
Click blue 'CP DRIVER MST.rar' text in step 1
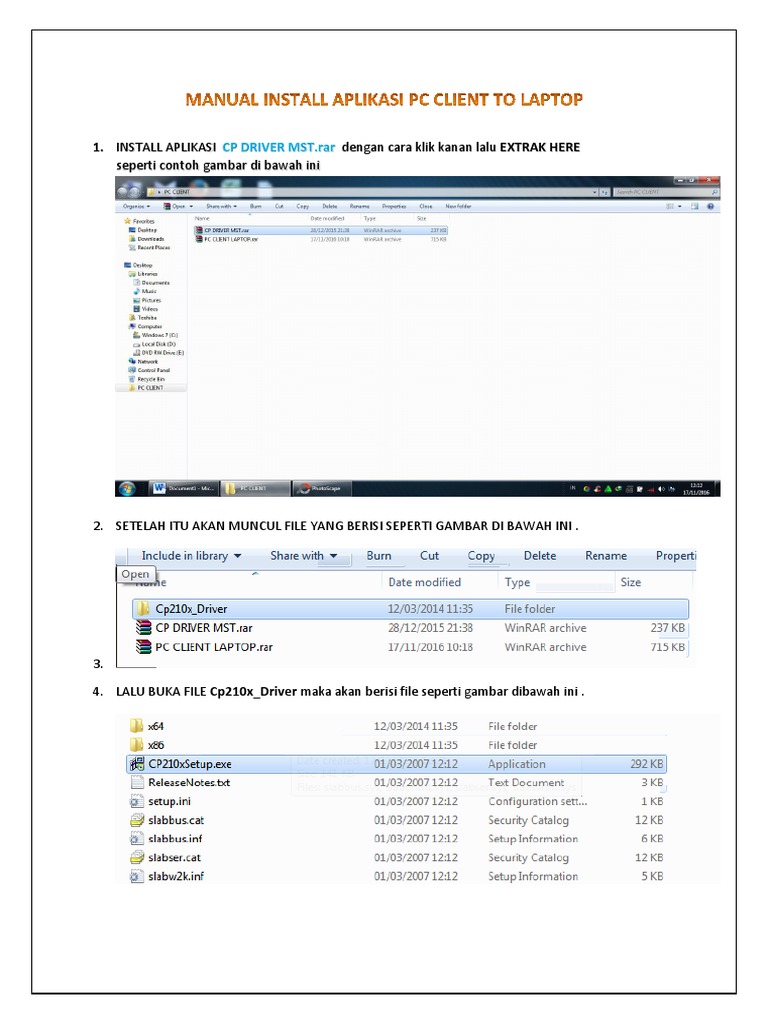(x=279, y=147)
